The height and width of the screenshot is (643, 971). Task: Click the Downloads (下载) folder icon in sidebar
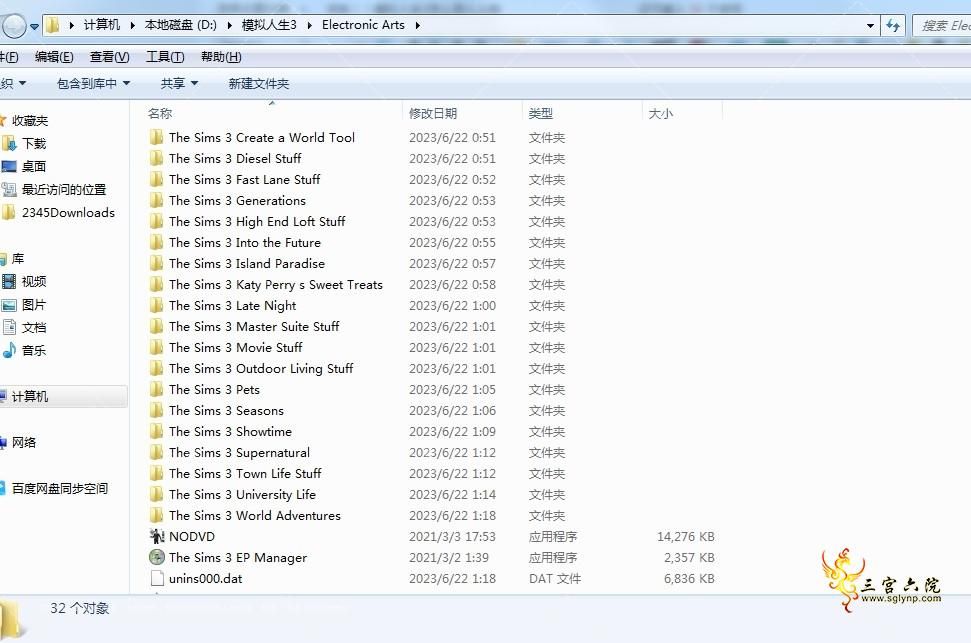9,143
